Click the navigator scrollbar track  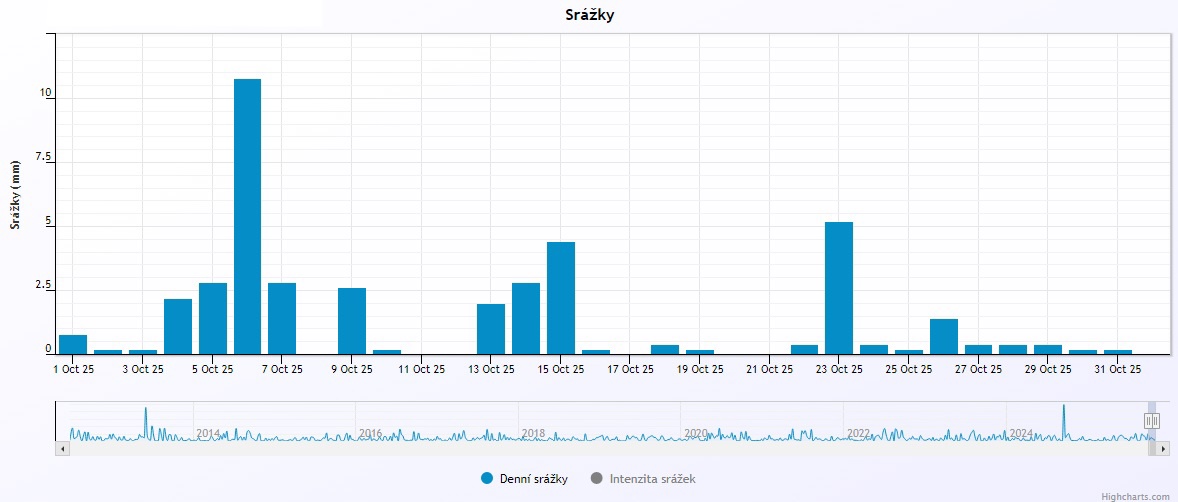pos(600,449)
